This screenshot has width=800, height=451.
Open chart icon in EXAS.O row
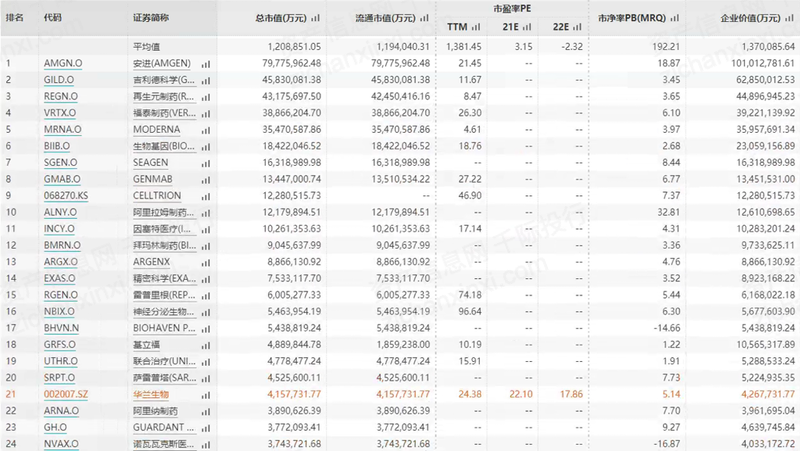[206, 279]
